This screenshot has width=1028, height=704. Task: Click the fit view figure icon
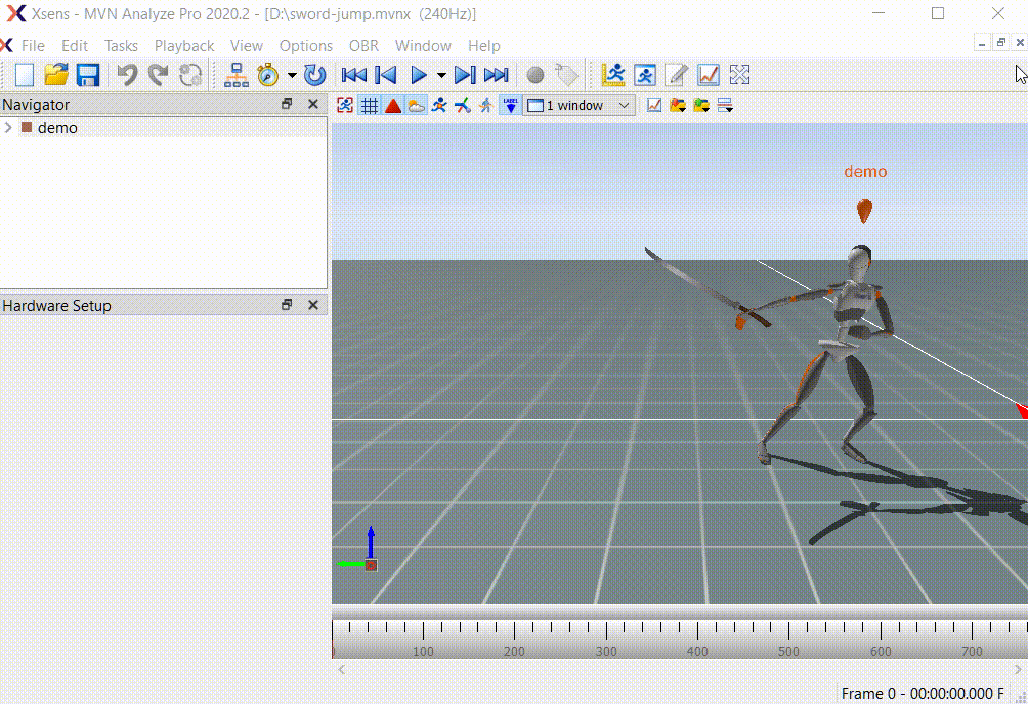(x=345, y=105)
